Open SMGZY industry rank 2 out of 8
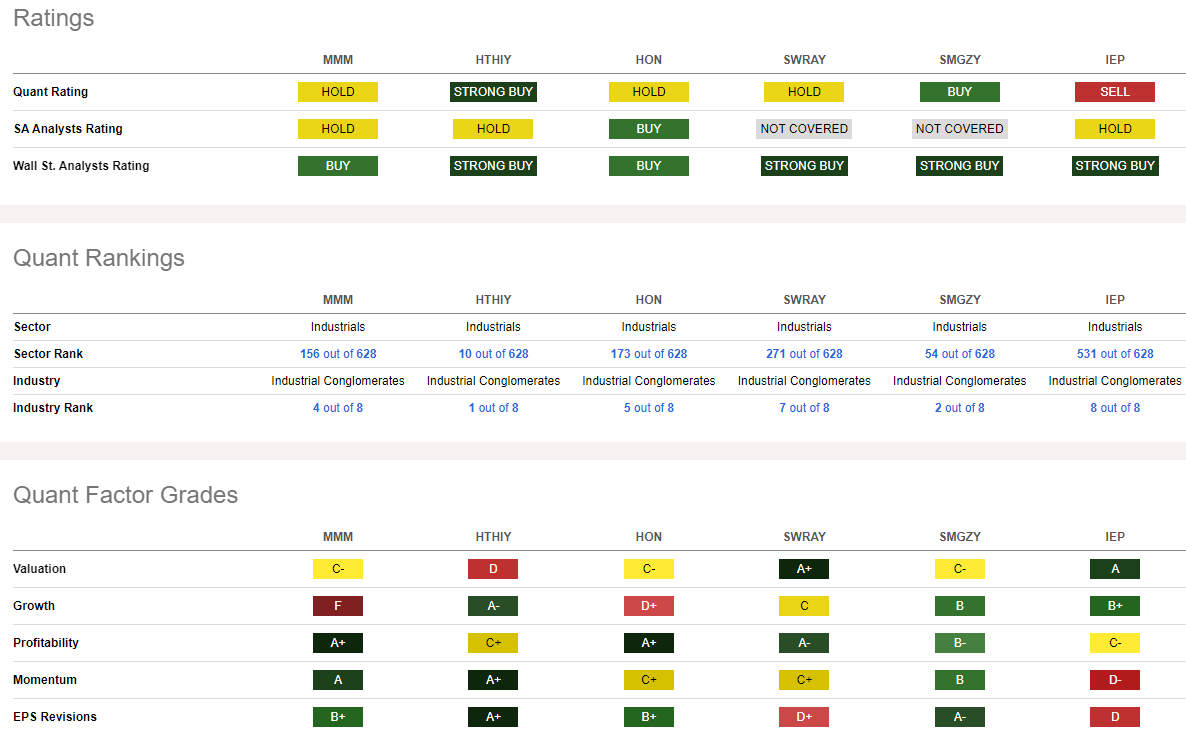This screenshot has width=1186, height=743. tap(959, 408)
